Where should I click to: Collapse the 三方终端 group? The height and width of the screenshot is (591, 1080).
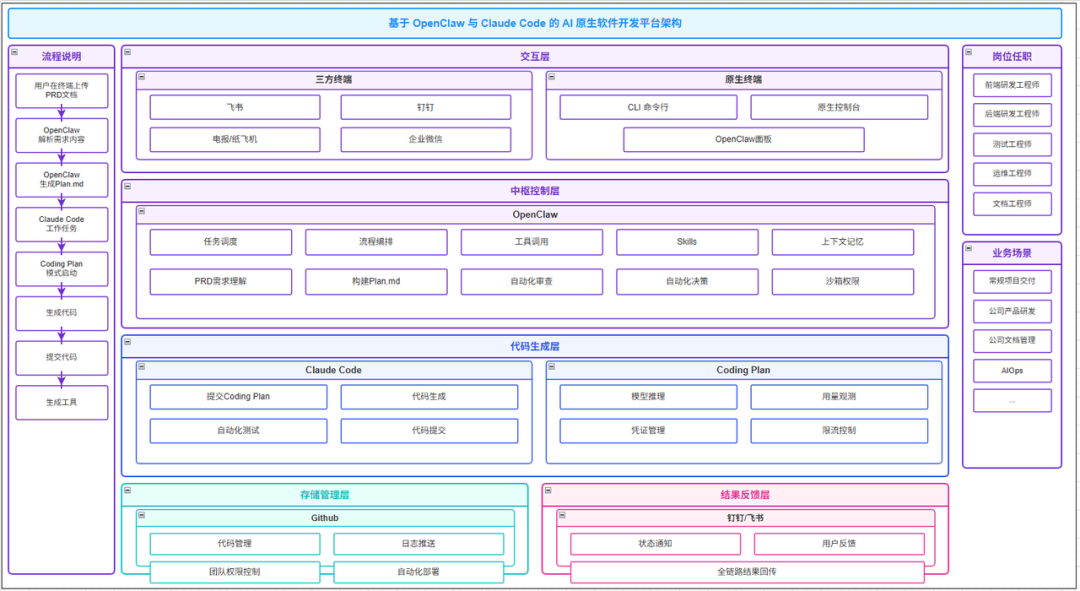pos(141,77)
